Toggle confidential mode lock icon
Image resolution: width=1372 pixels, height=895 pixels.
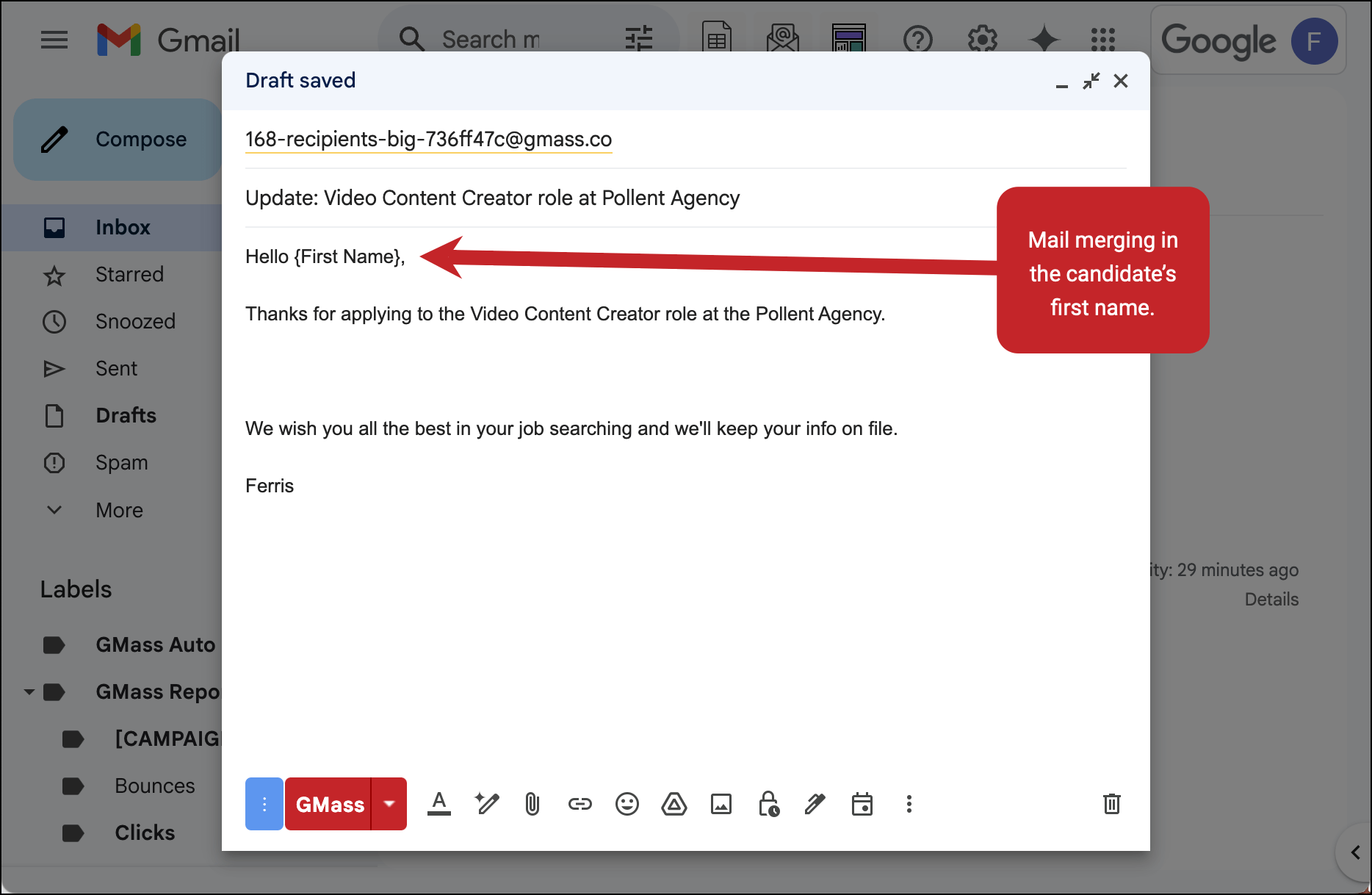768,804
